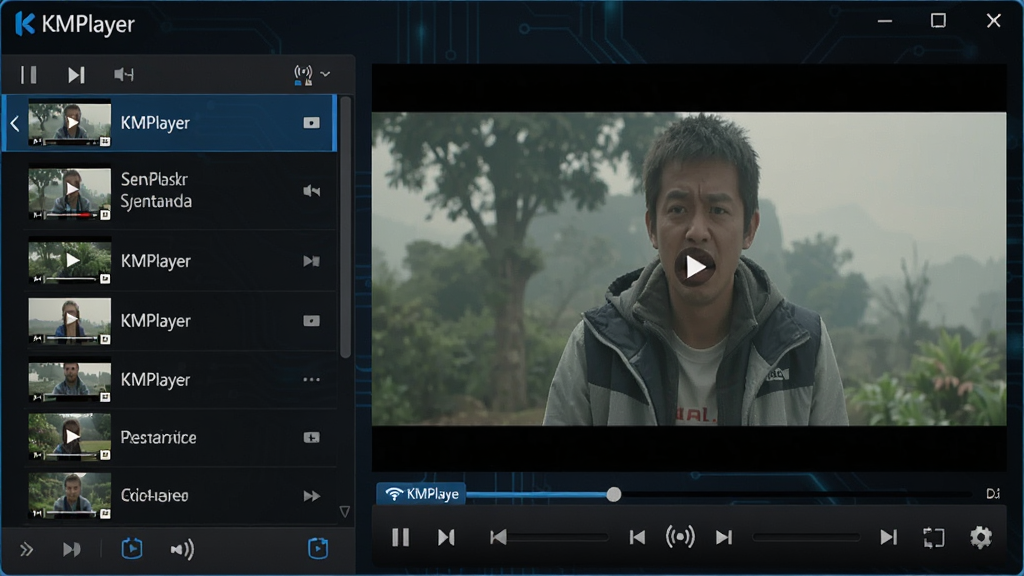Open settings gear
Screen dimensions: 1024x576
980,537
